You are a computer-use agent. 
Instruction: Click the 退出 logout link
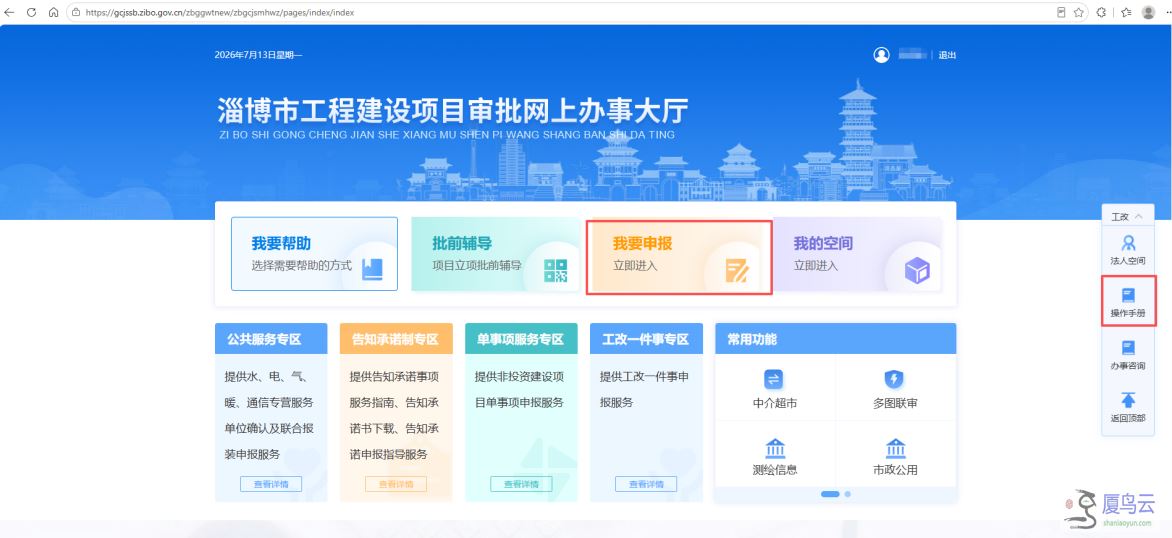point(947,55)
